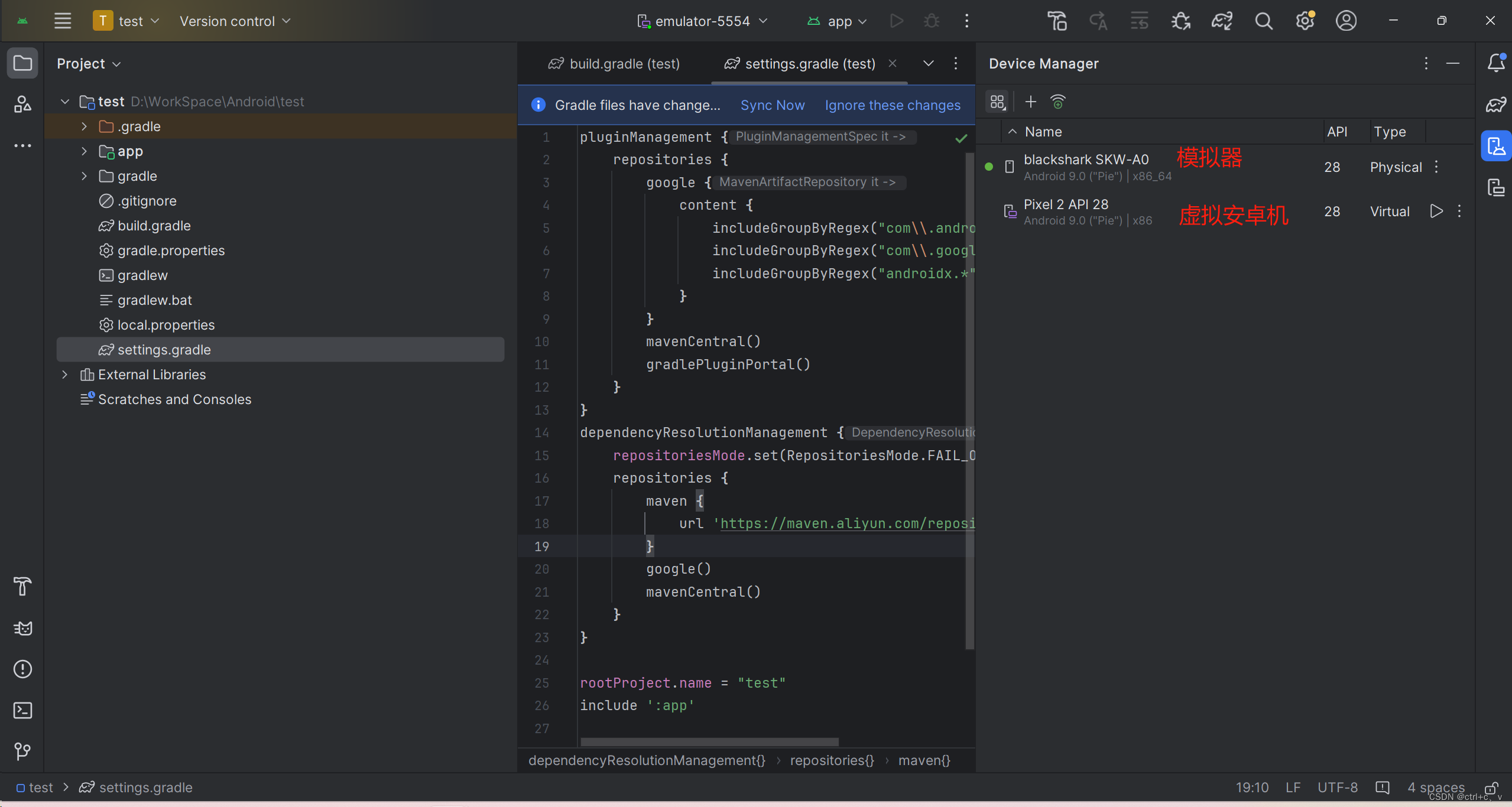Expand the .gradle folder
This screenshot has height=807, width=1512.
(84, 126)
